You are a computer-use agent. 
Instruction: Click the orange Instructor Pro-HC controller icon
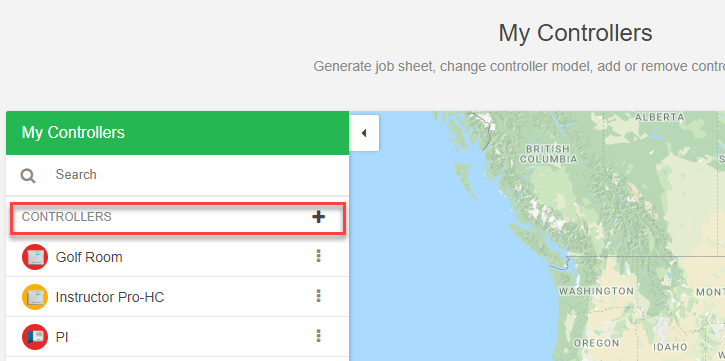pyautogui.click(x=35, y=297)
